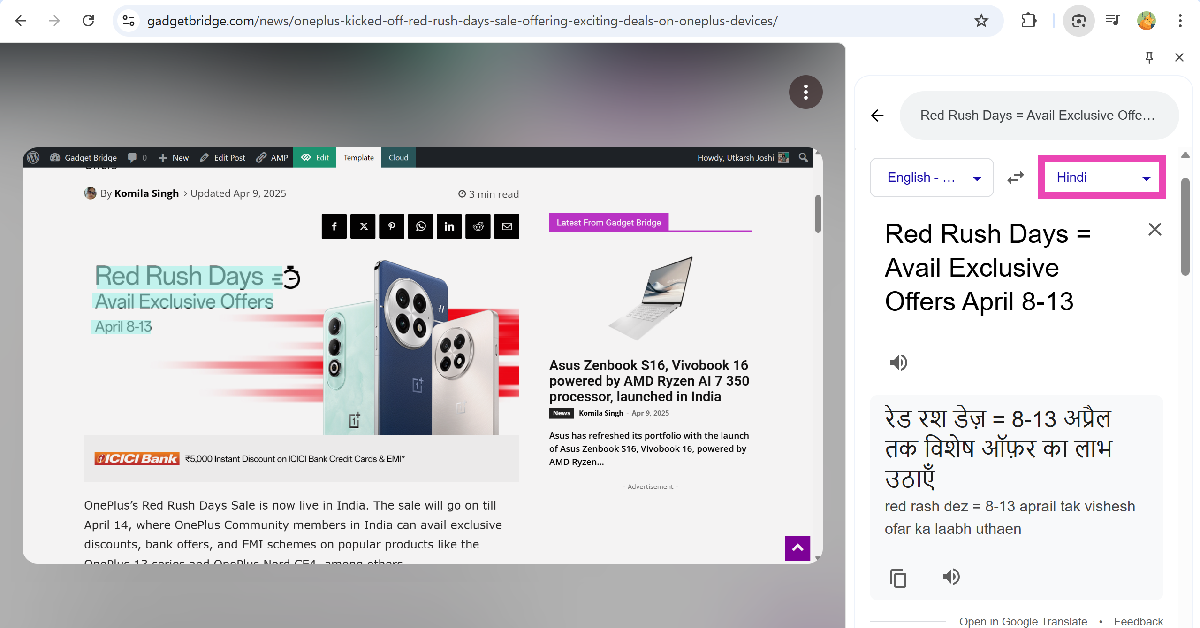Listen to the English source text
1200x628 pixels.
tap(898, 362)
